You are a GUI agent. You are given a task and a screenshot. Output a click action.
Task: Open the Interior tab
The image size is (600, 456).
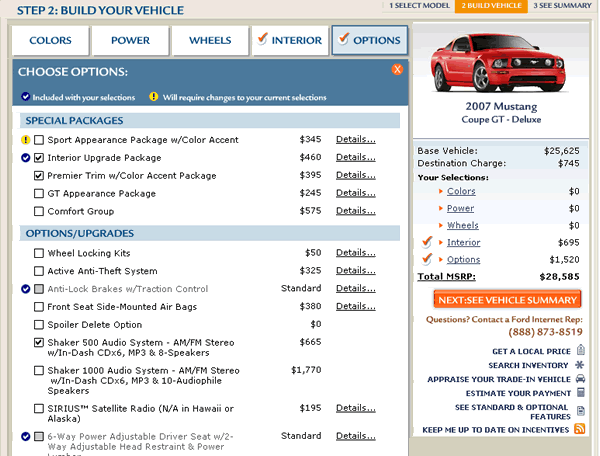tap(289, 41)
